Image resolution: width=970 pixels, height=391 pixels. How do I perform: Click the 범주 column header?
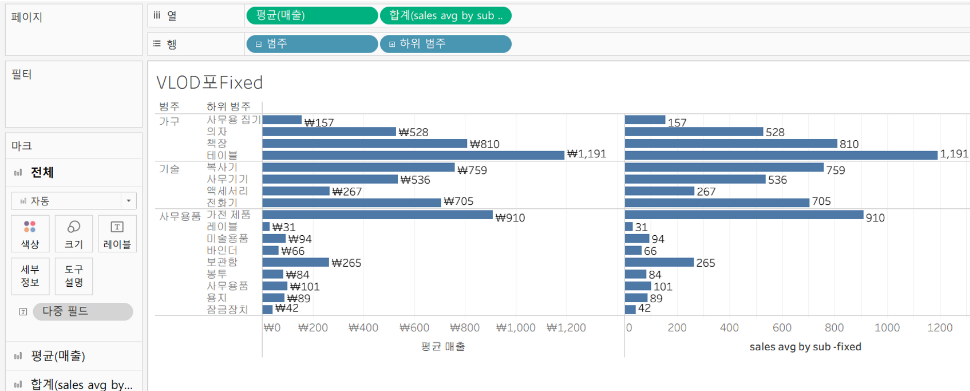[x=169, y=107]
